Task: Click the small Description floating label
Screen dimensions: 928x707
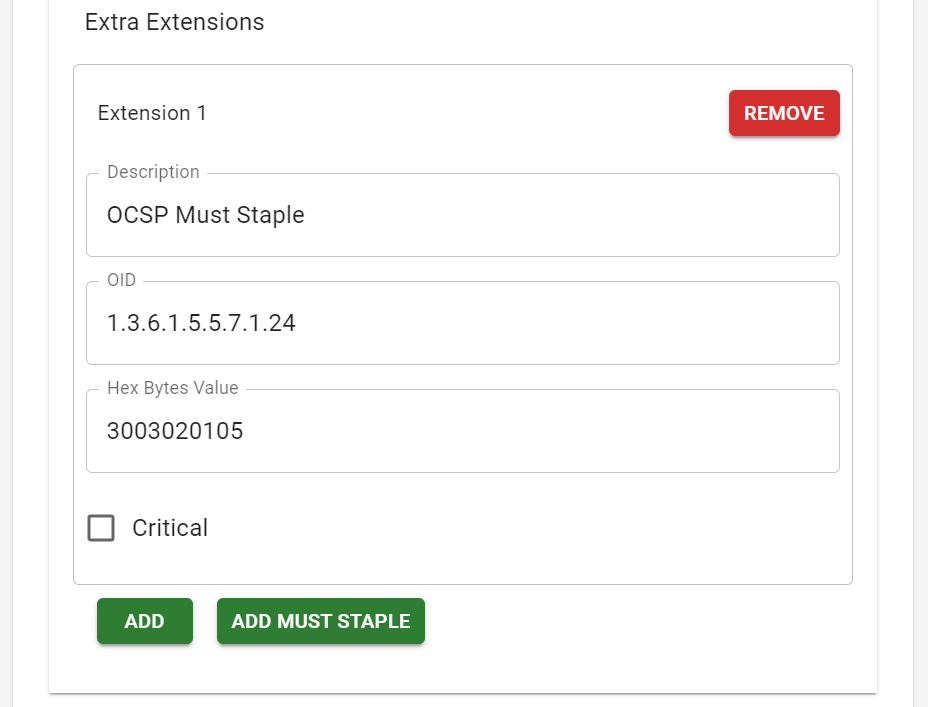Action: point(153,172)
